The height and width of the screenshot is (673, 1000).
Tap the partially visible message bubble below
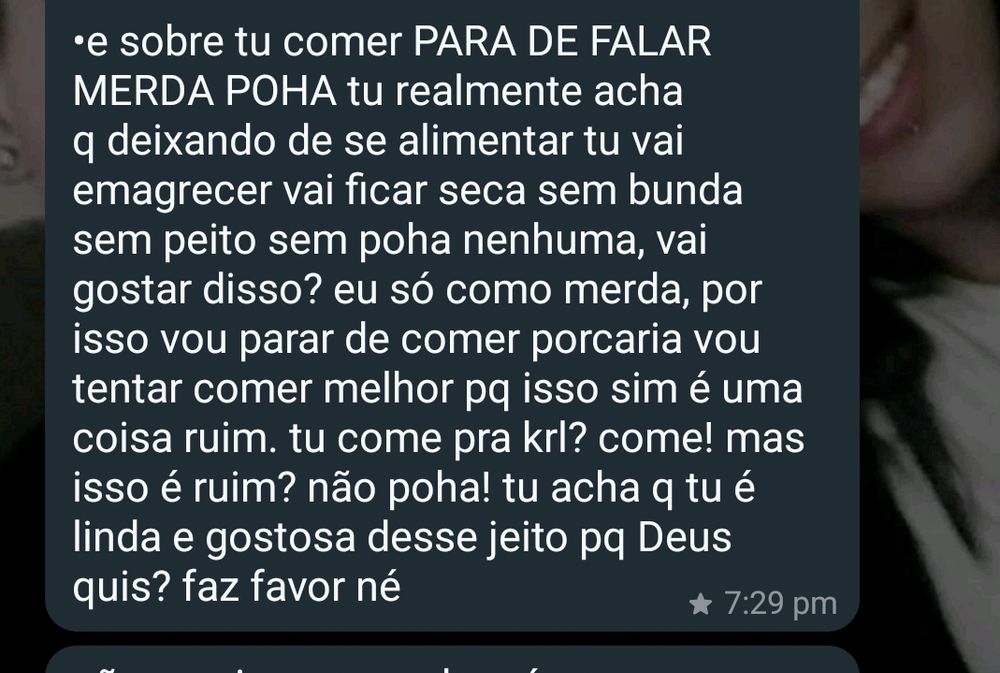tap(452, 660)
